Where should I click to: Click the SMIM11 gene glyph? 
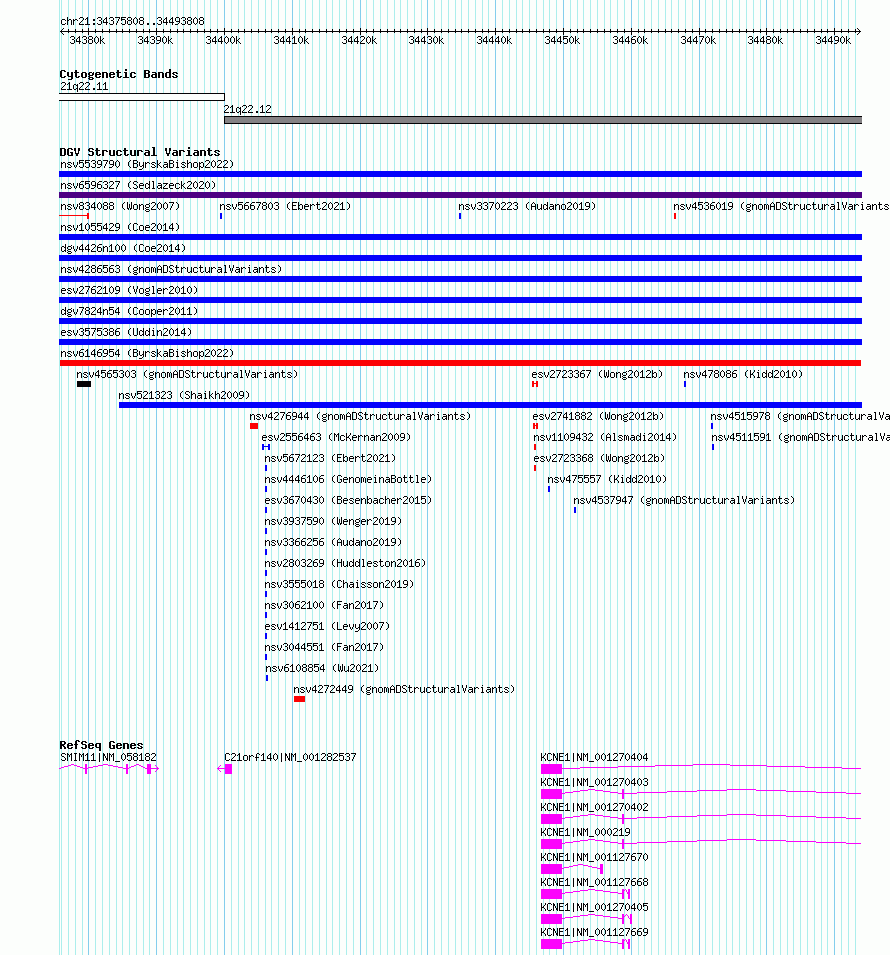tap(109, 769)
